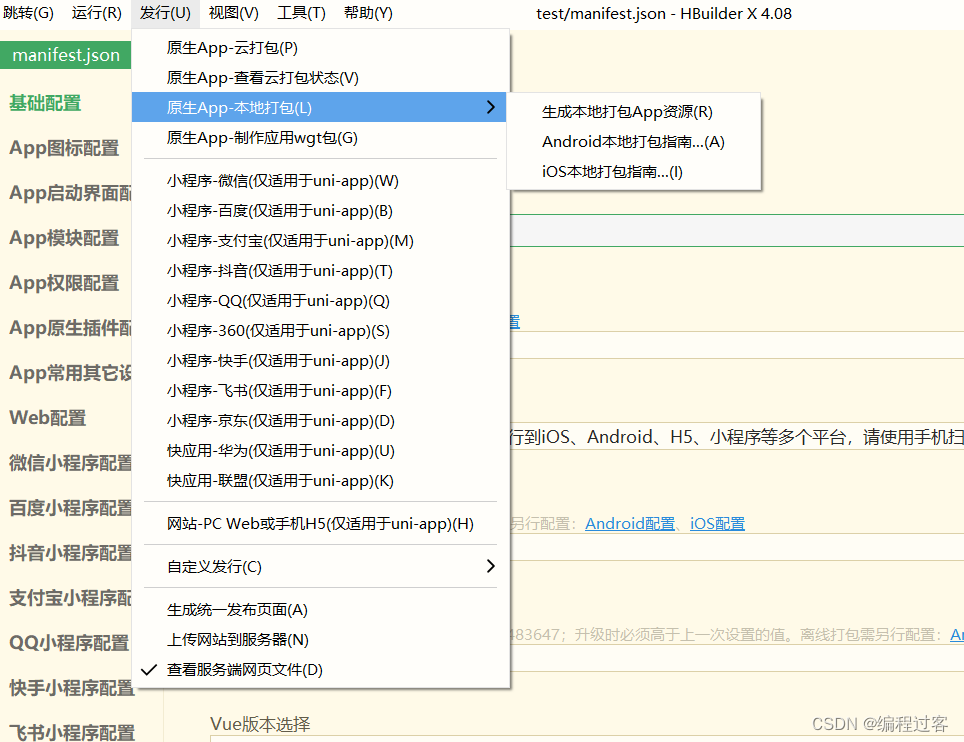Open App权限配置 section

(x=64, y=283)
